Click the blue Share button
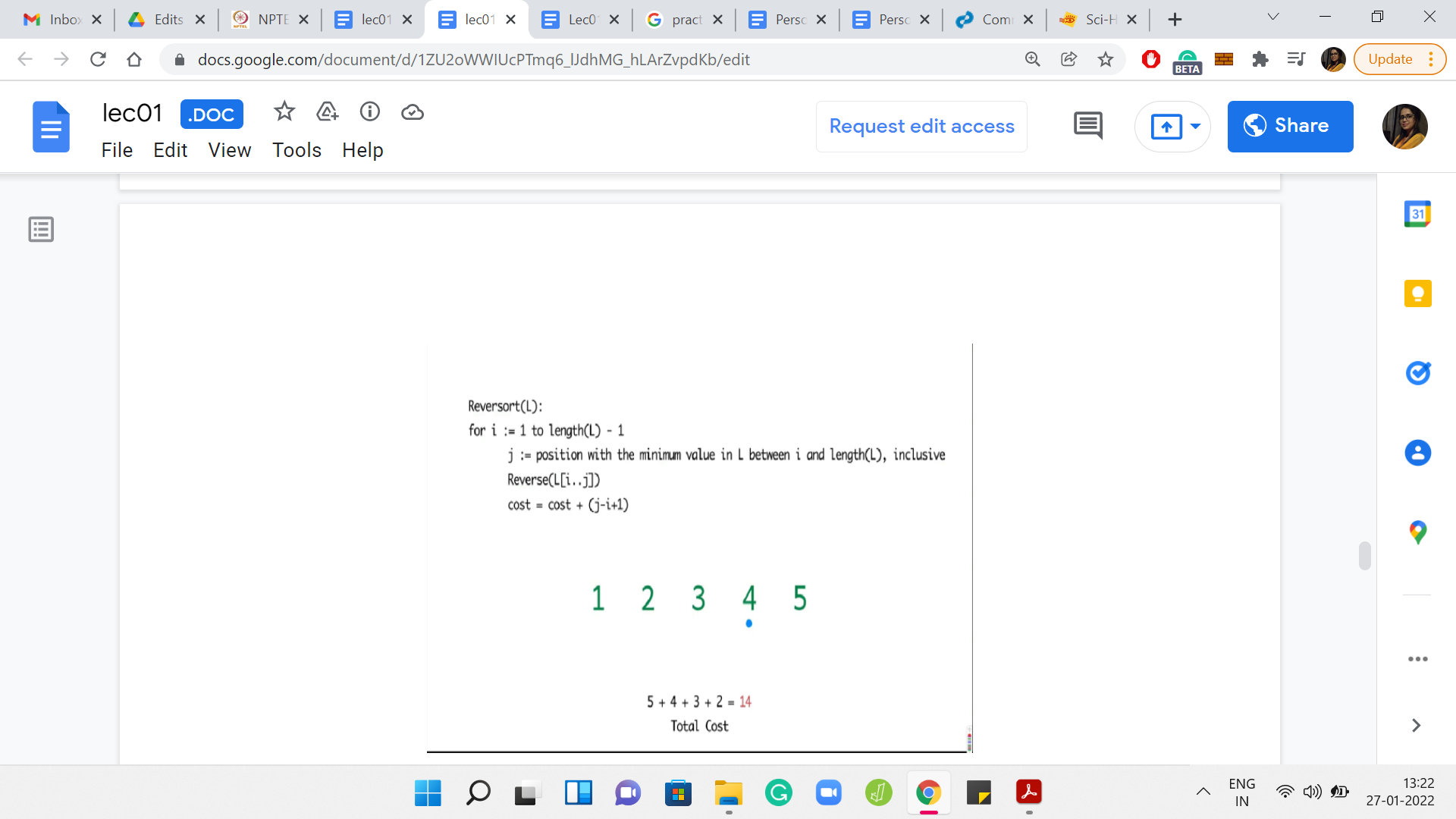The height and width of the screenshot is (819, 1456). (1289, 127)
